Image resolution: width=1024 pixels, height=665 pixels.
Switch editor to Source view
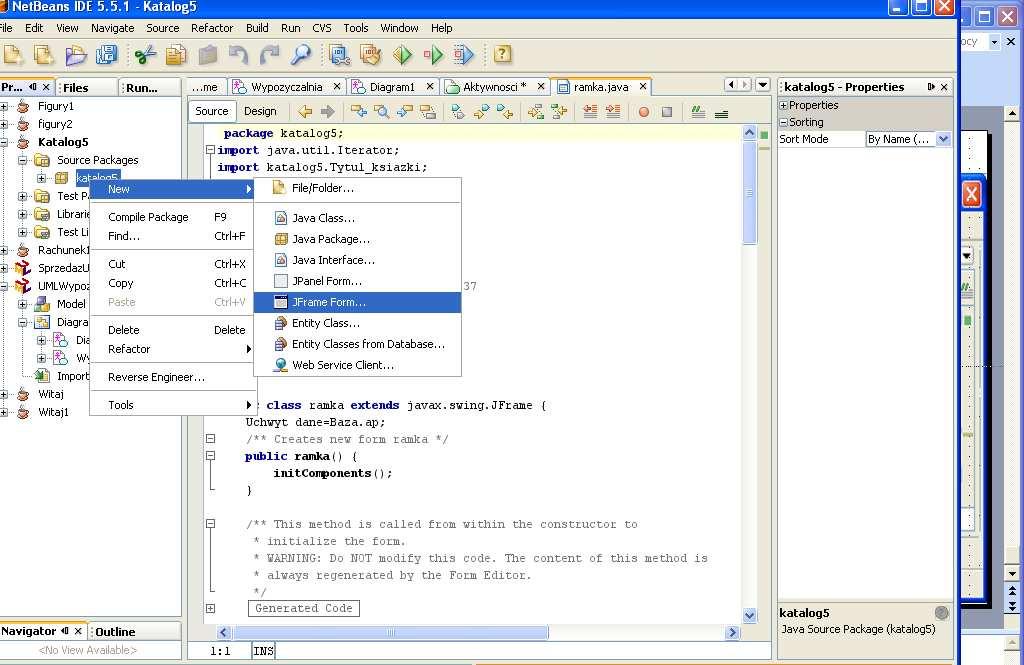tap(212, 111)
